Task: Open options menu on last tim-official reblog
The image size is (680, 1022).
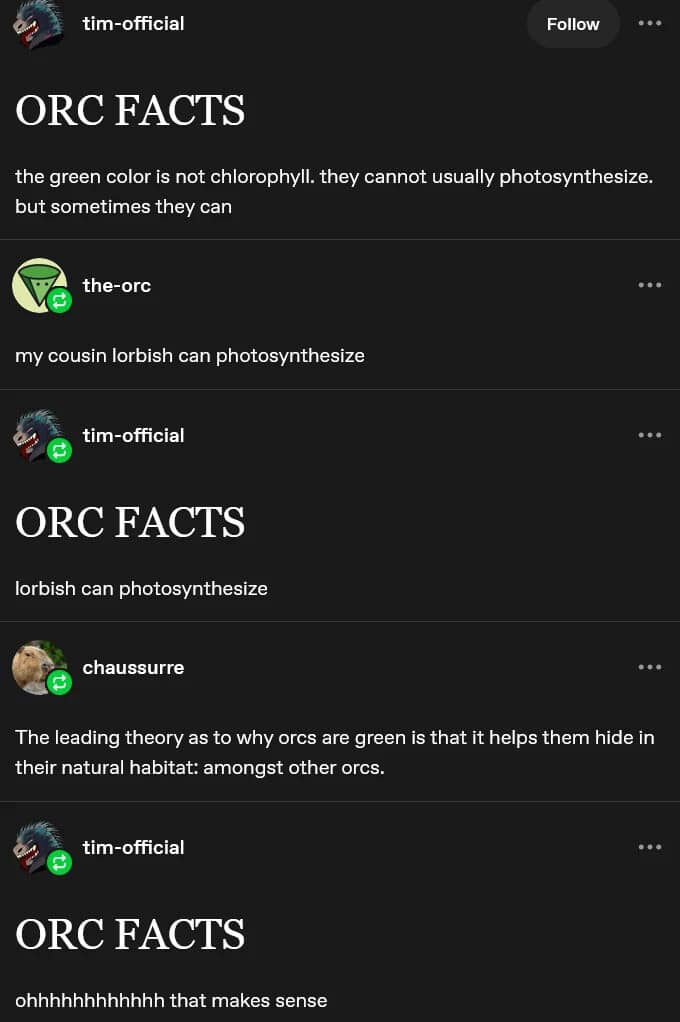Action: click(649, 847)
